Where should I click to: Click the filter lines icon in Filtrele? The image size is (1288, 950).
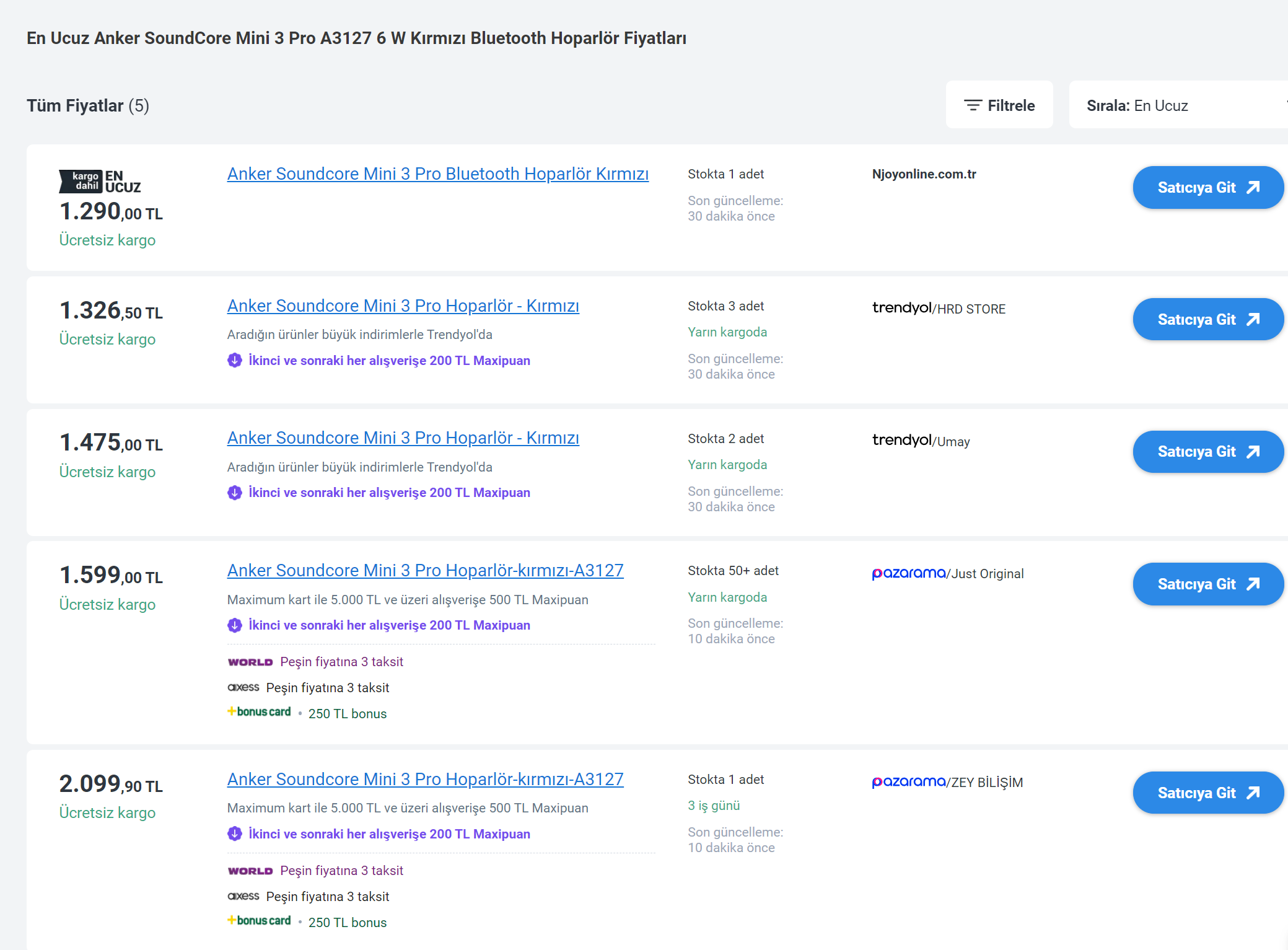973,105
